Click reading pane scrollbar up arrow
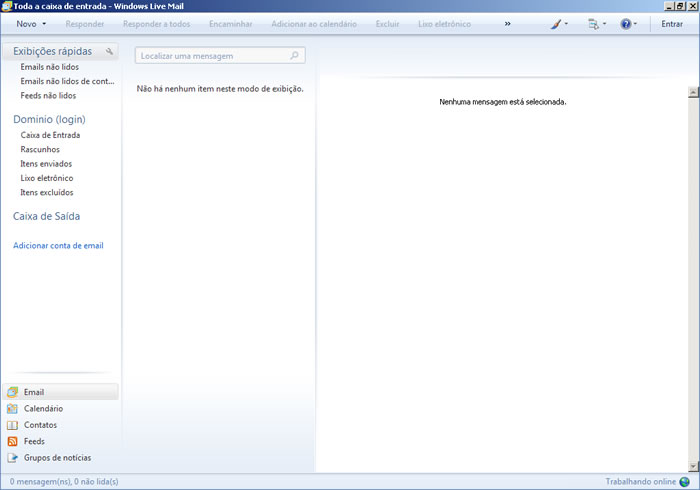The image size is (700, 490). pyautogui.click(x=693, y=92)
